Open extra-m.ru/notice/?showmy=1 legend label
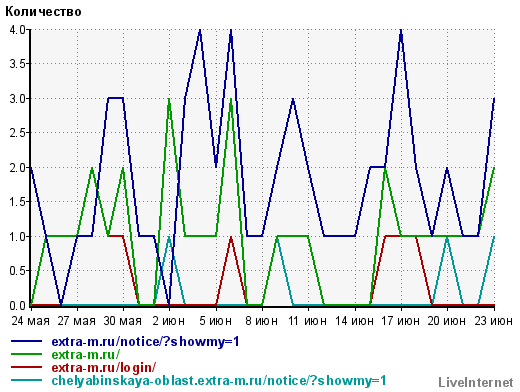Image resolution: width=520 pixels, height=392 pixels. click(145, 342)
